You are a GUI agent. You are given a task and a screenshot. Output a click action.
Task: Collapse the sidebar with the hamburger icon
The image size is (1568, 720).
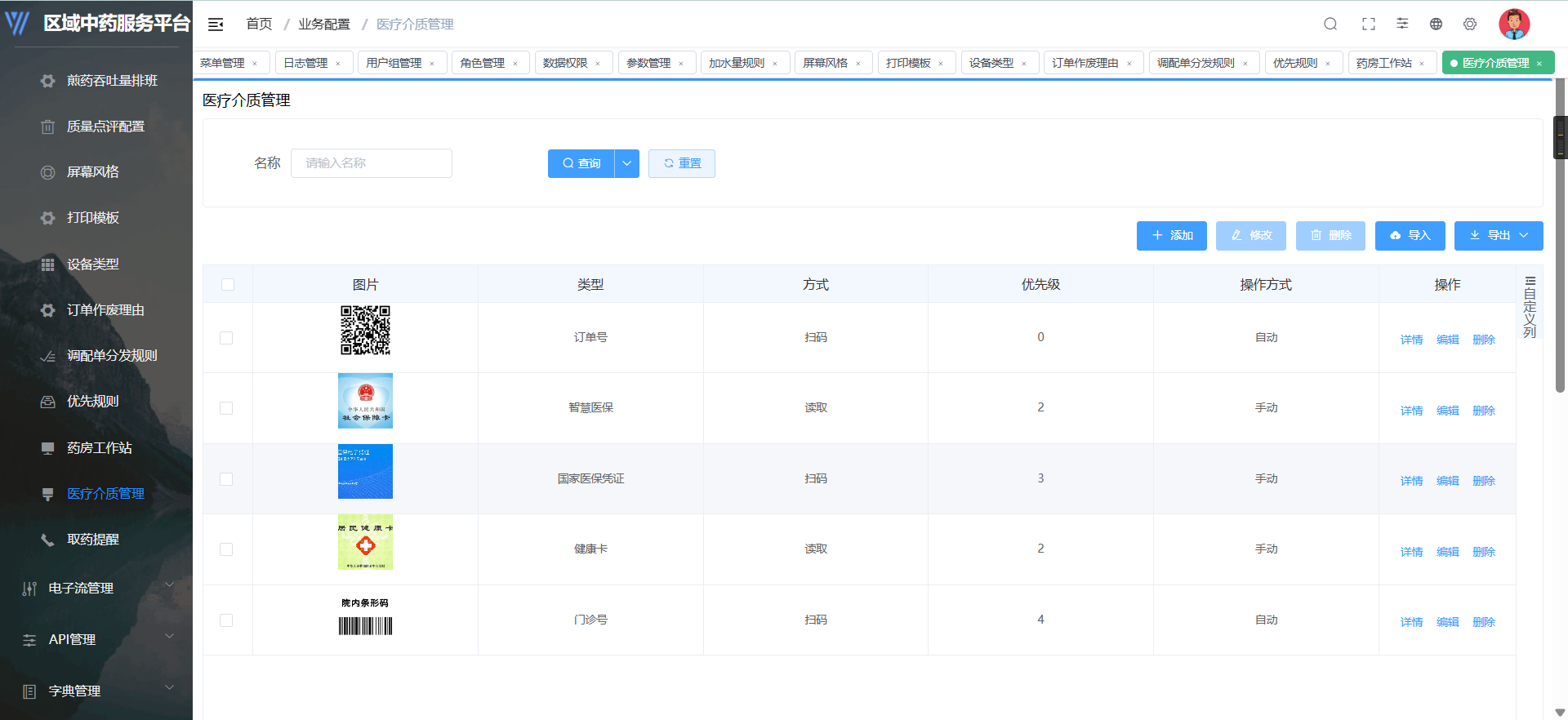pos(216,24)
